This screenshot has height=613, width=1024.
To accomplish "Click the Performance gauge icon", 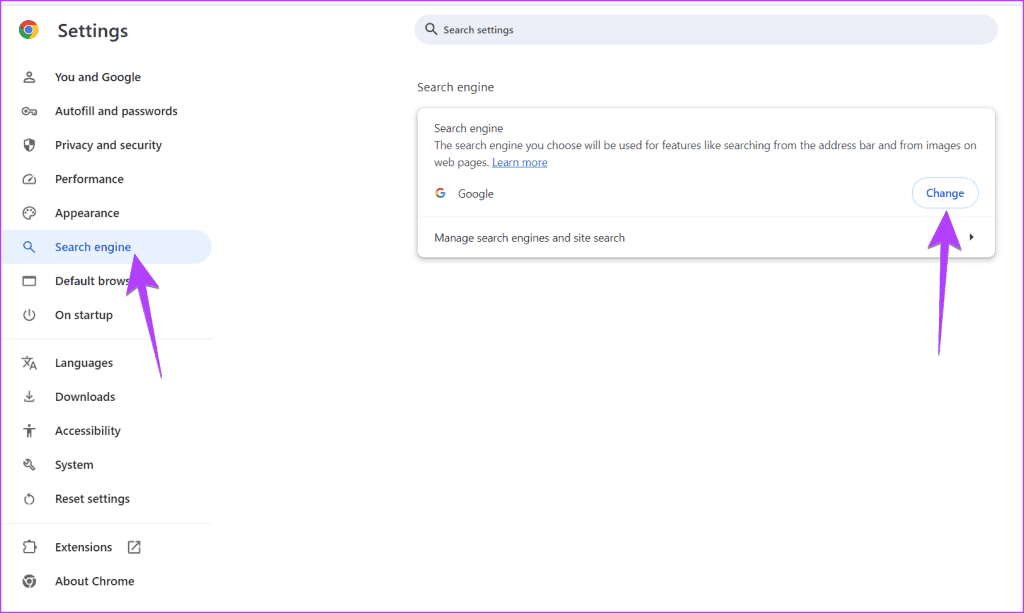I will (x=29, y=179).
